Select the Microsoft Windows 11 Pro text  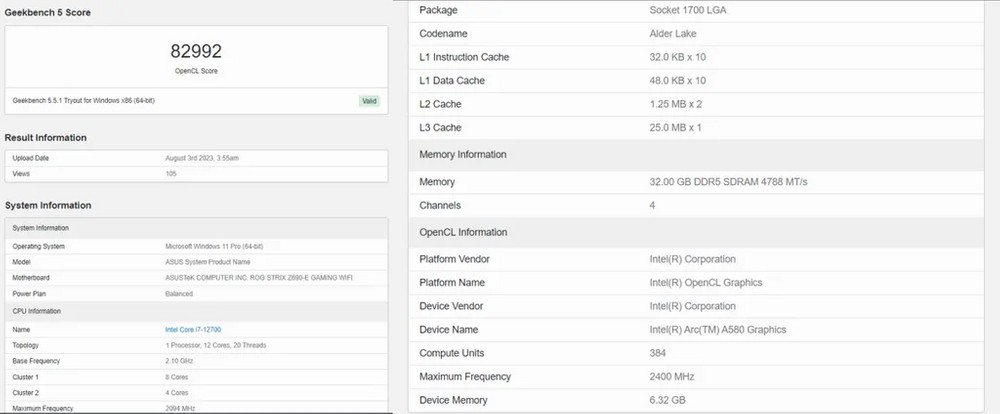(x=215, y=246)
